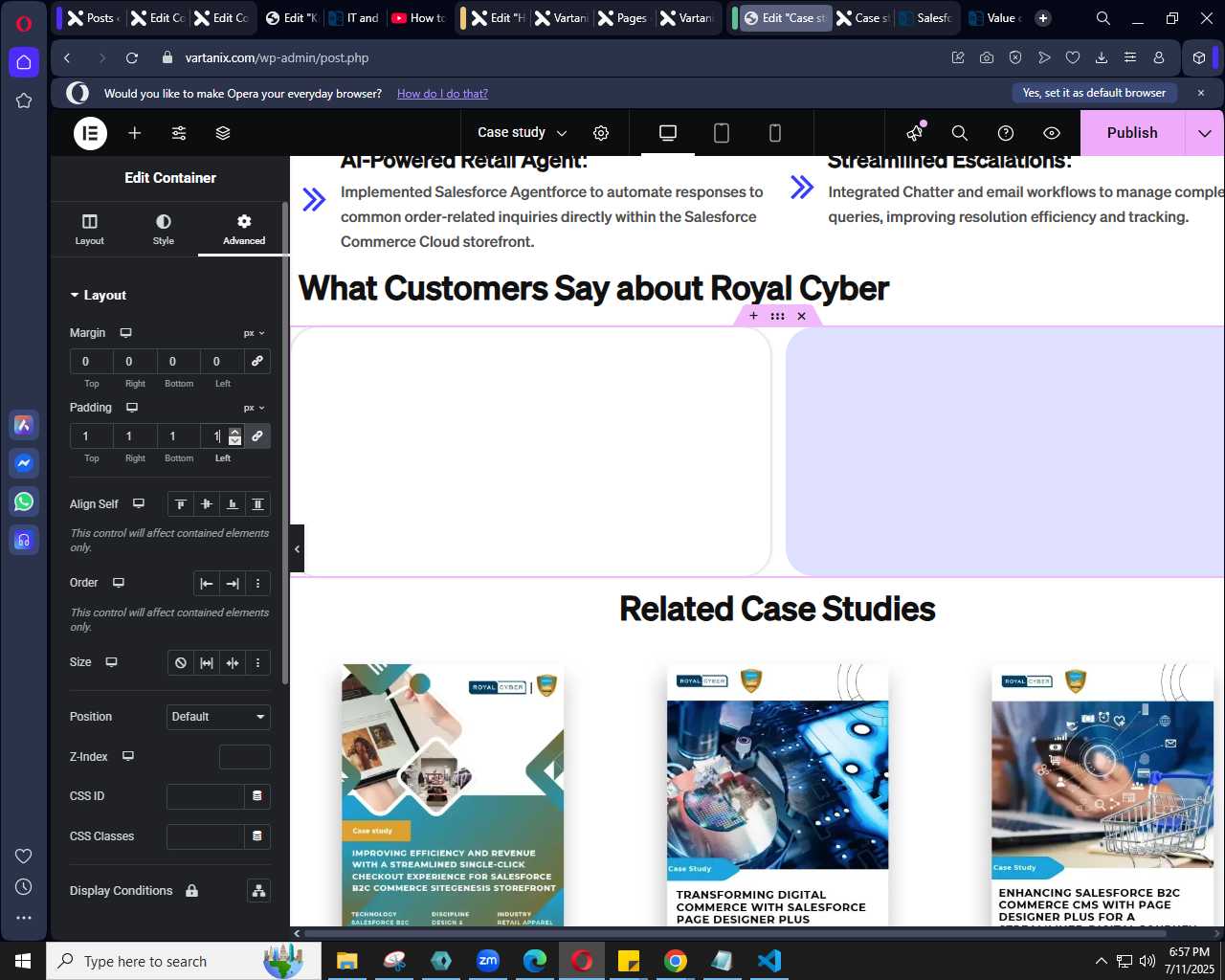The width and height of the screenshot is (1225, 980).
Task: Delete container with X on handle
Action: click(802, 316)
